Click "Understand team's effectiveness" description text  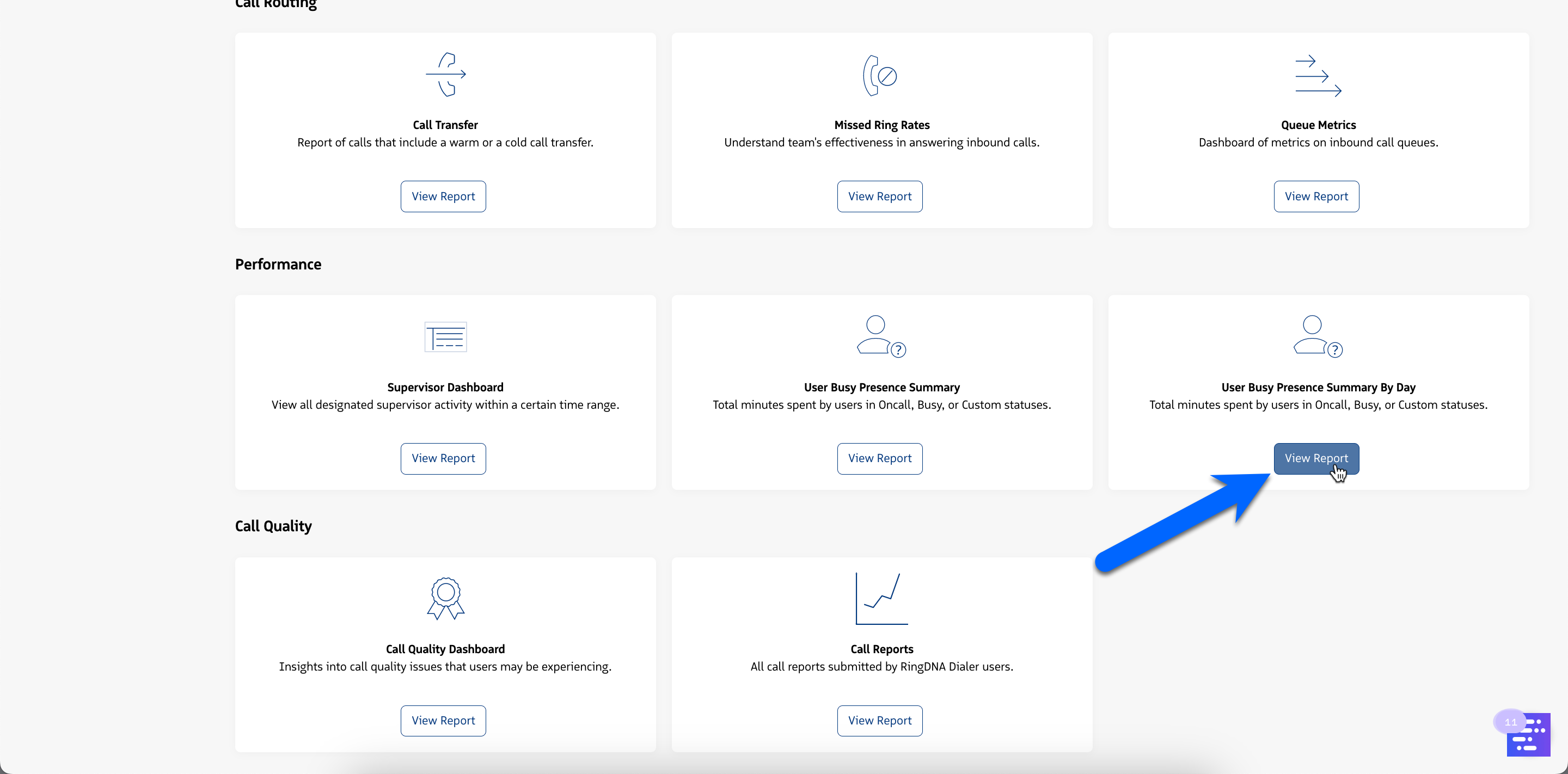coord(881,143)
